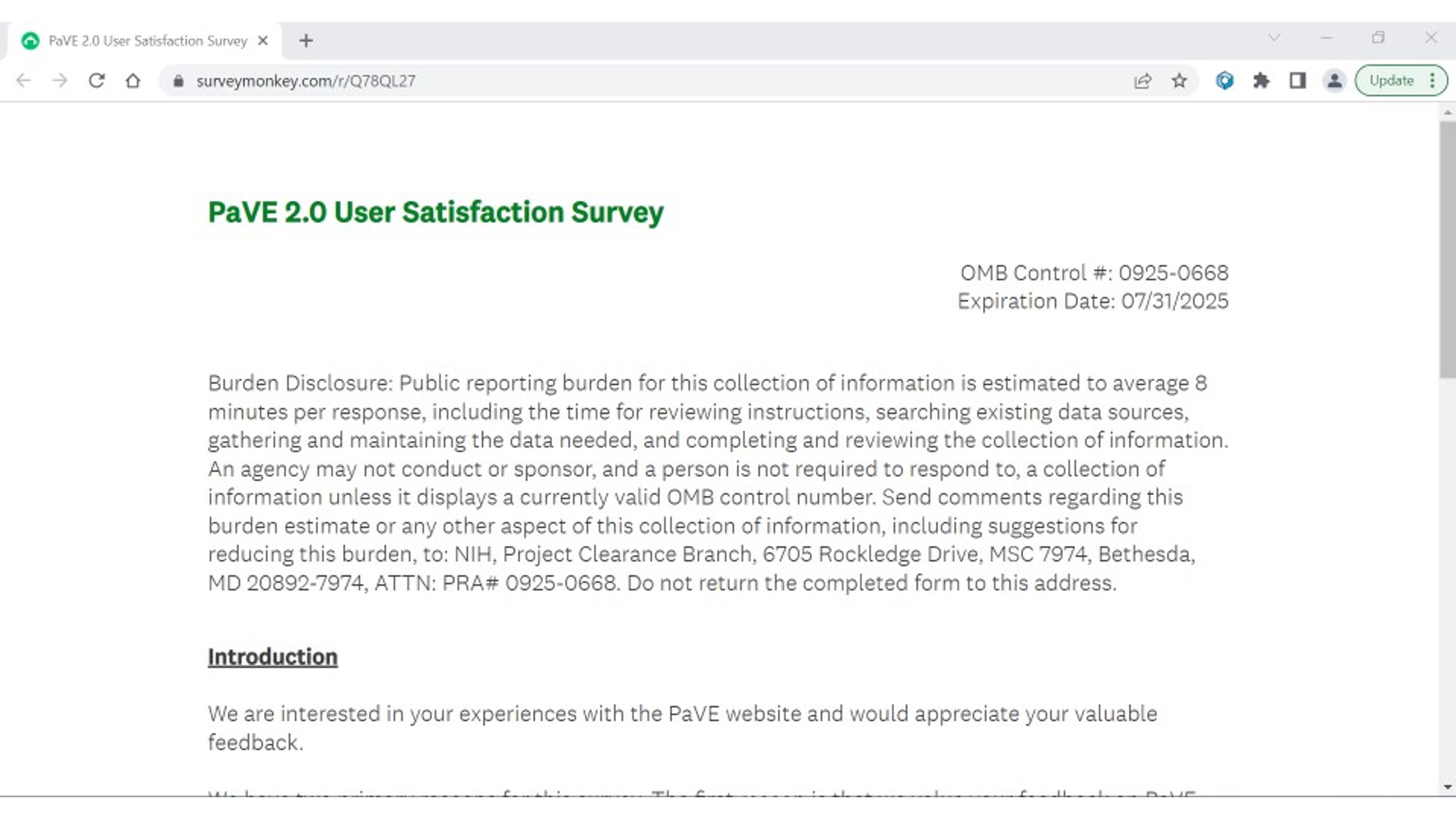Select PaVE 2.0 User Satisfaction Survey tab
Viewport: 1456px width, 819px height.
coord(147,41)
